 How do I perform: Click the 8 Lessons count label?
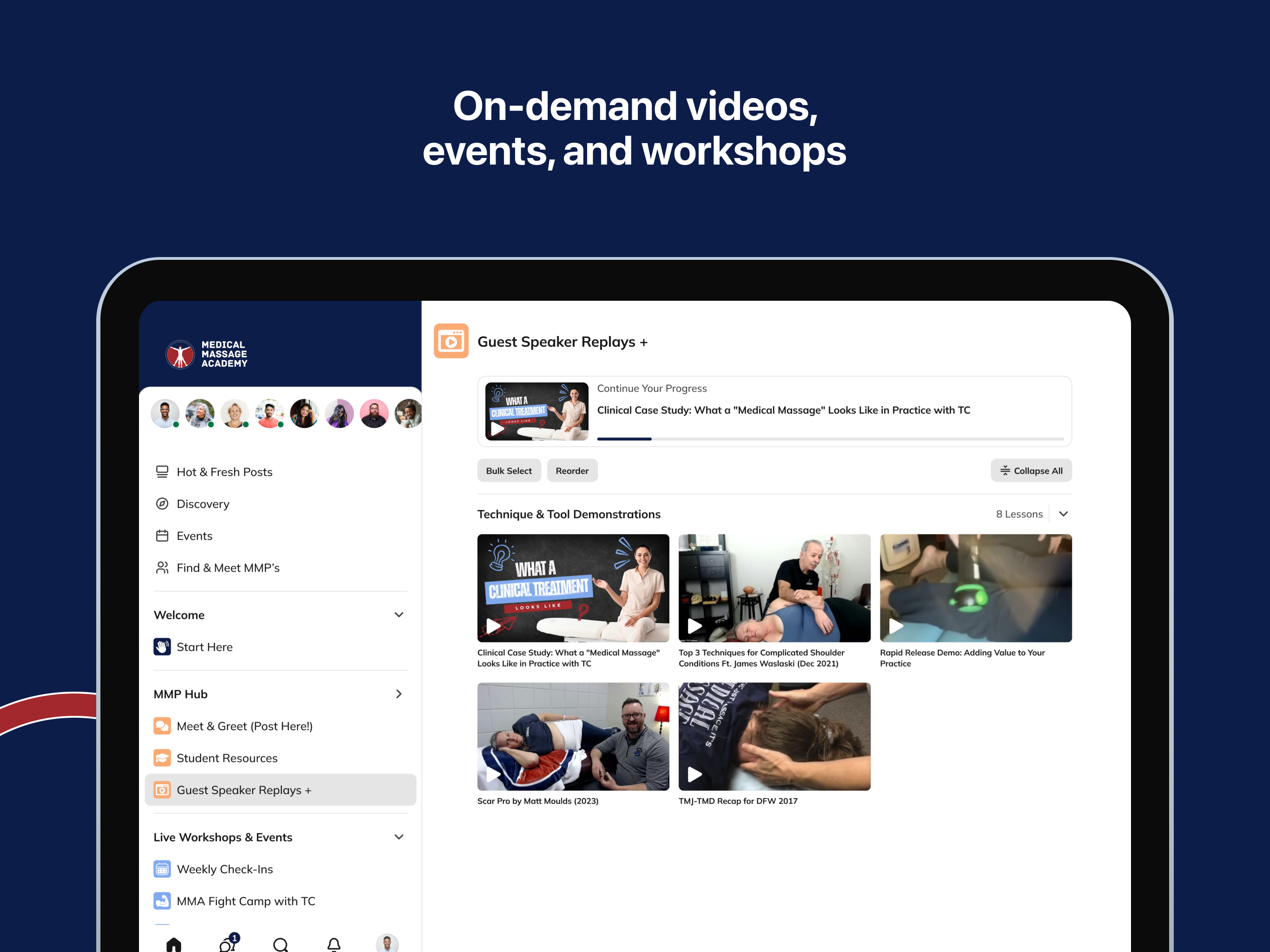pyautogui.click(x=1019, y=514)
